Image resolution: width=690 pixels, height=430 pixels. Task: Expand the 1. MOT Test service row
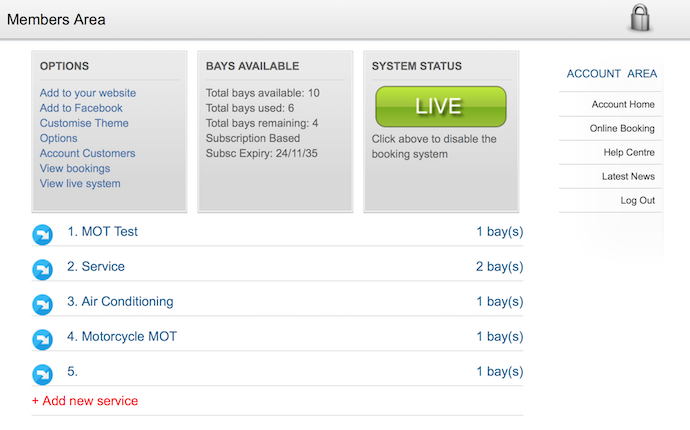[102, 232]
